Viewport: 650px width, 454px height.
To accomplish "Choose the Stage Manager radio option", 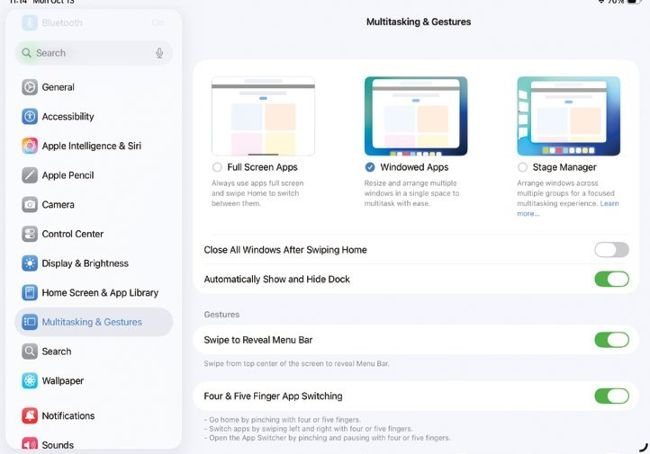I will (x=523, y=167).
